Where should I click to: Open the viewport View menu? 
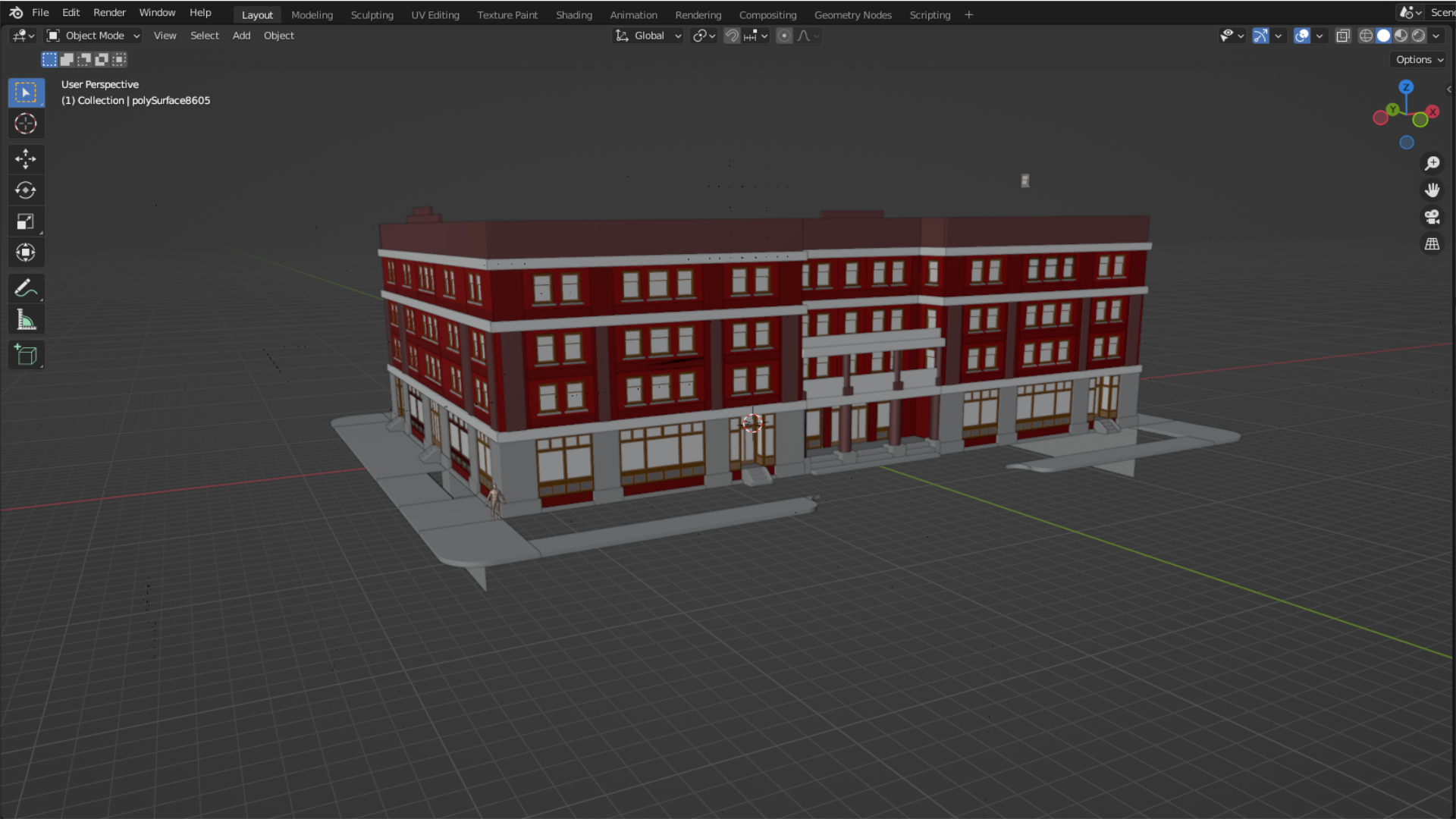tap(165, 36)
